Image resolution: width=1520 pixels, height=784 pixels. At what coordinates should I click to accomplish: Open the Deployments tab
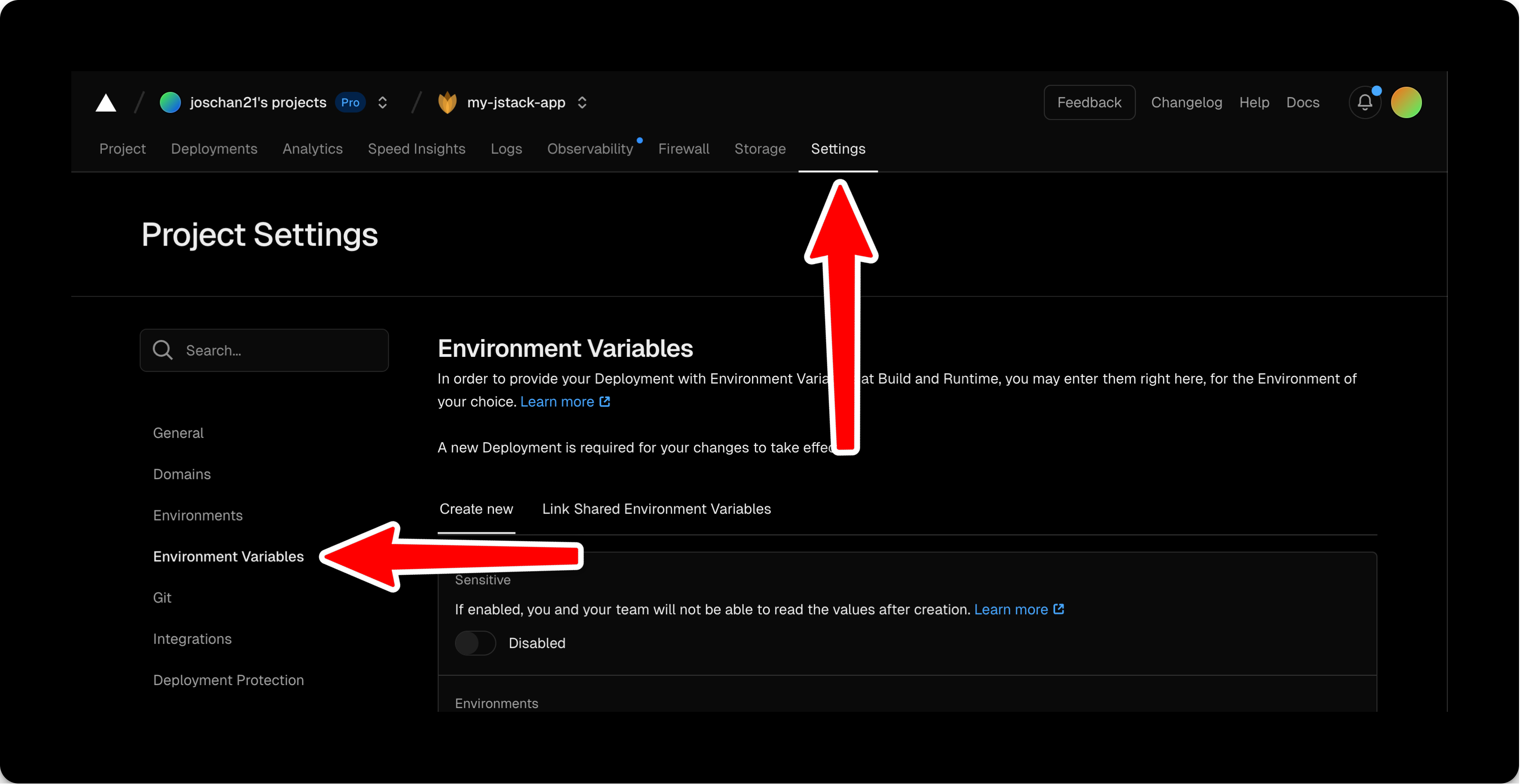coord(213,149)
